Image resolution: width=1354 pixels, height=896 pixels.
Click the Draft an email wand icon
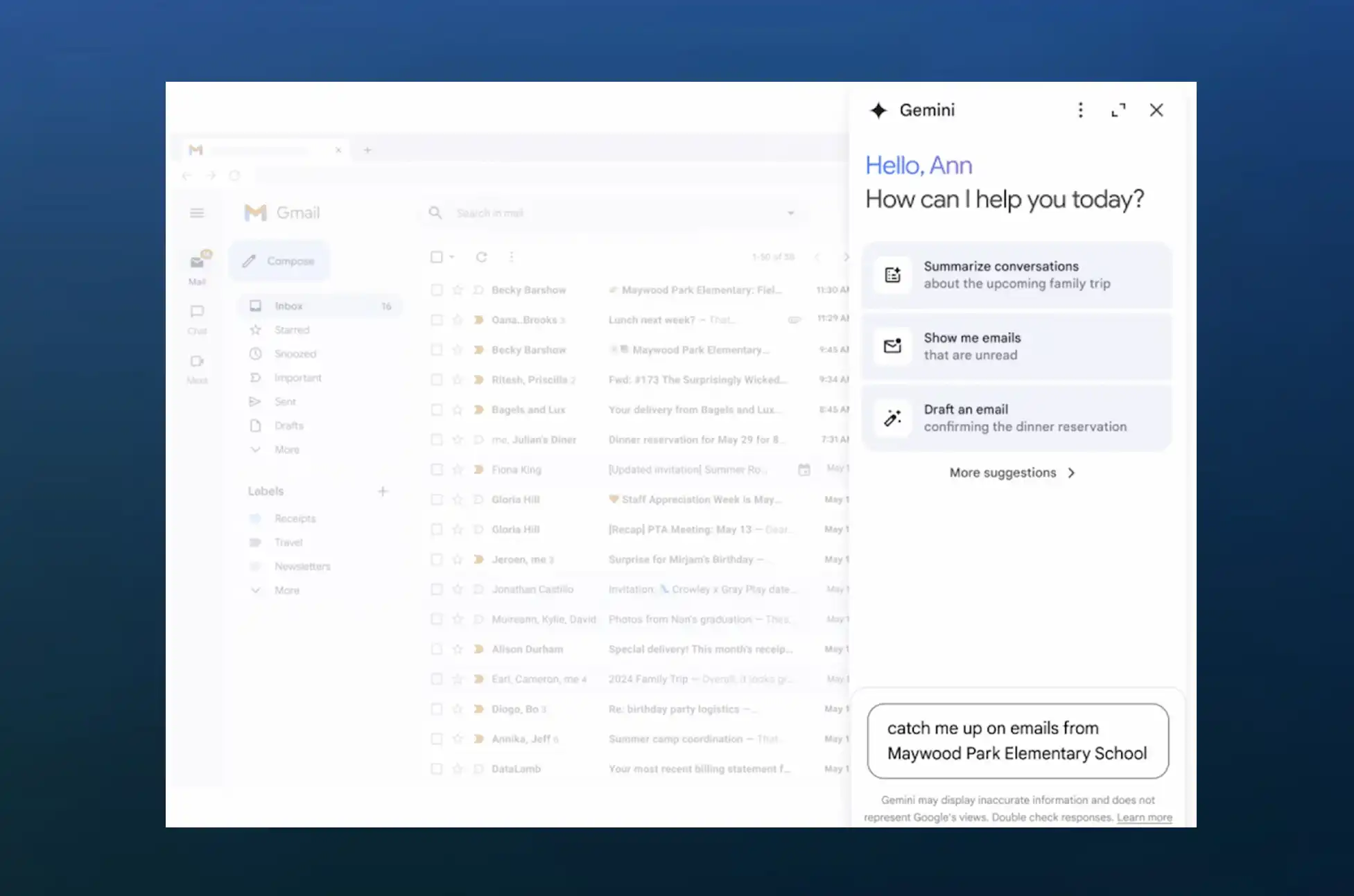[x=893, y=418]
